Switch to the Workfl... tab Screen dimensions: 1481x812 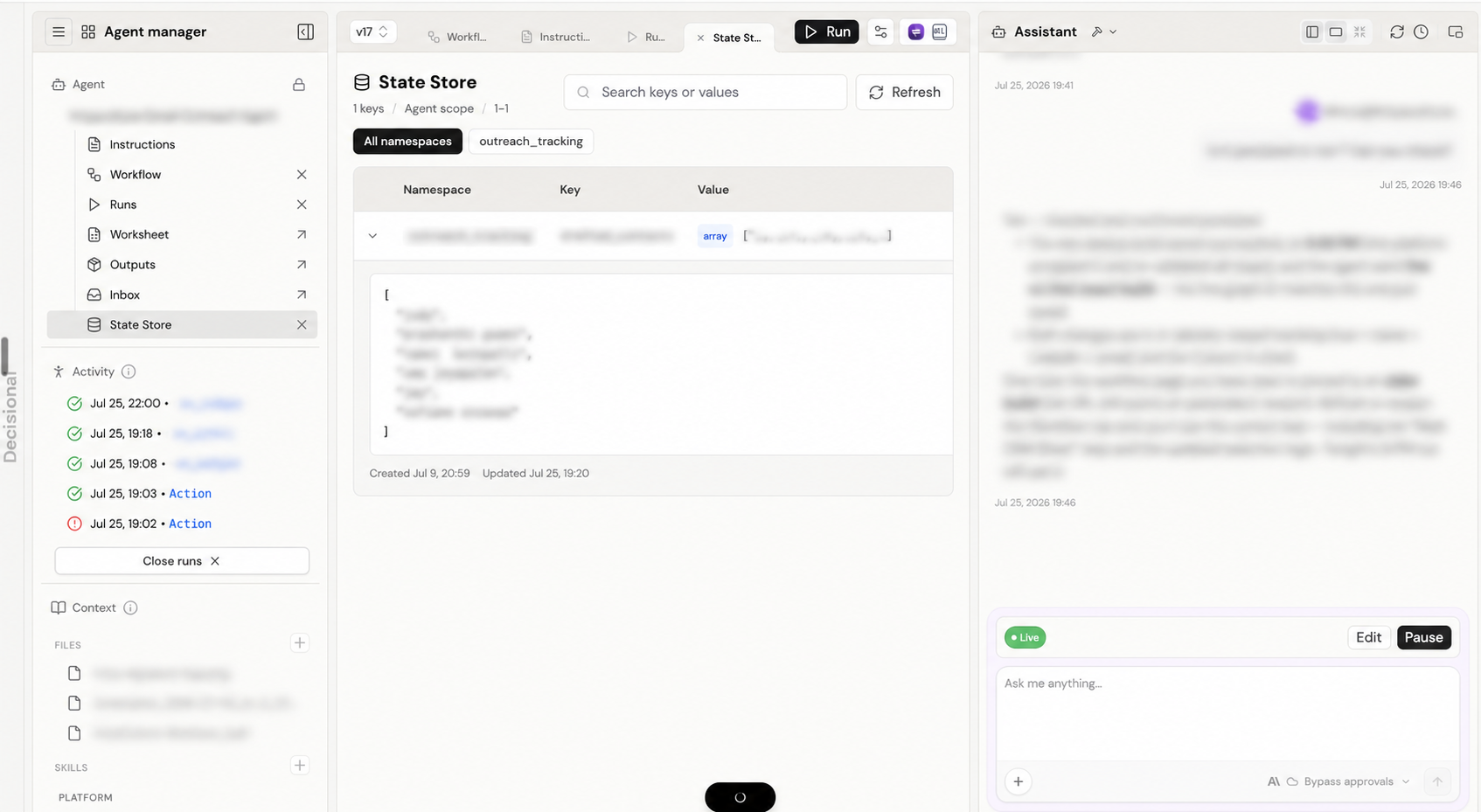(456, 37)
